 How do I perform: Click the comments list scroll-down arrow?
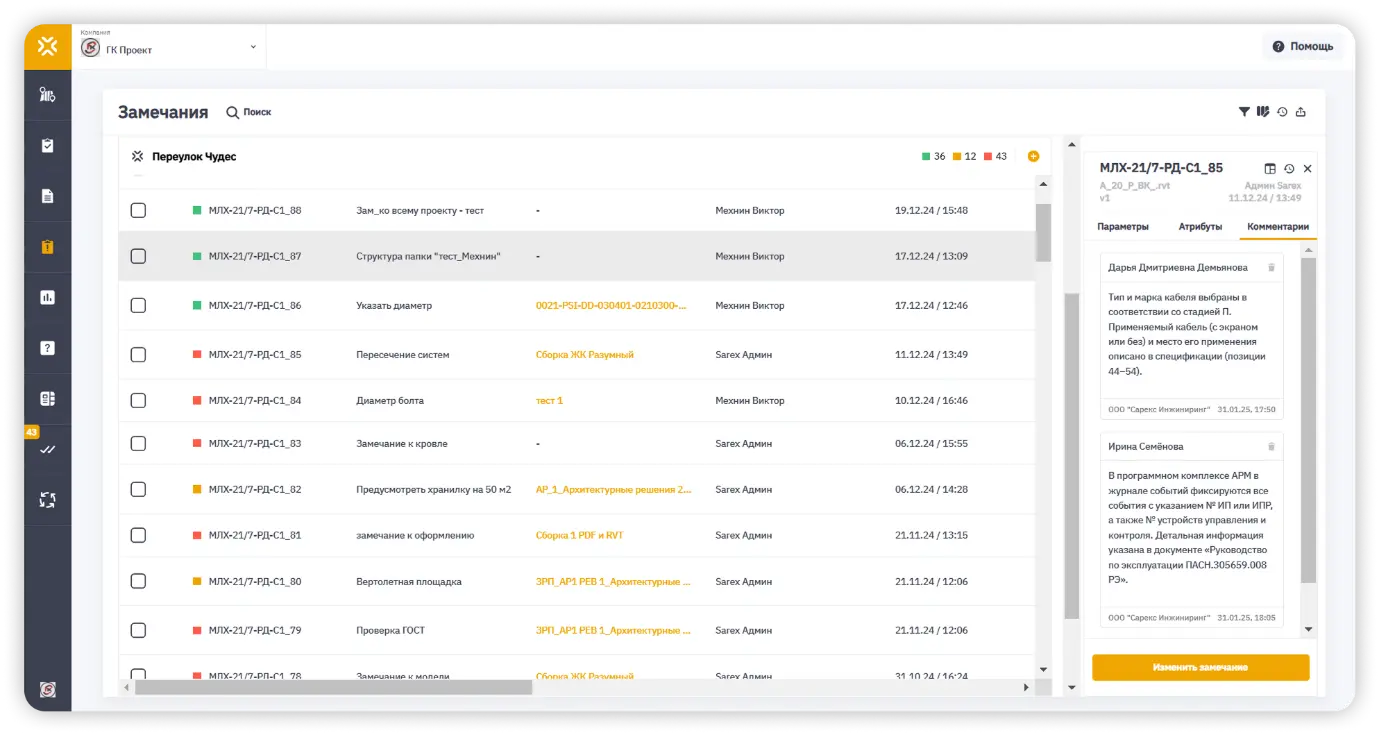click(x=1309, y=630)
